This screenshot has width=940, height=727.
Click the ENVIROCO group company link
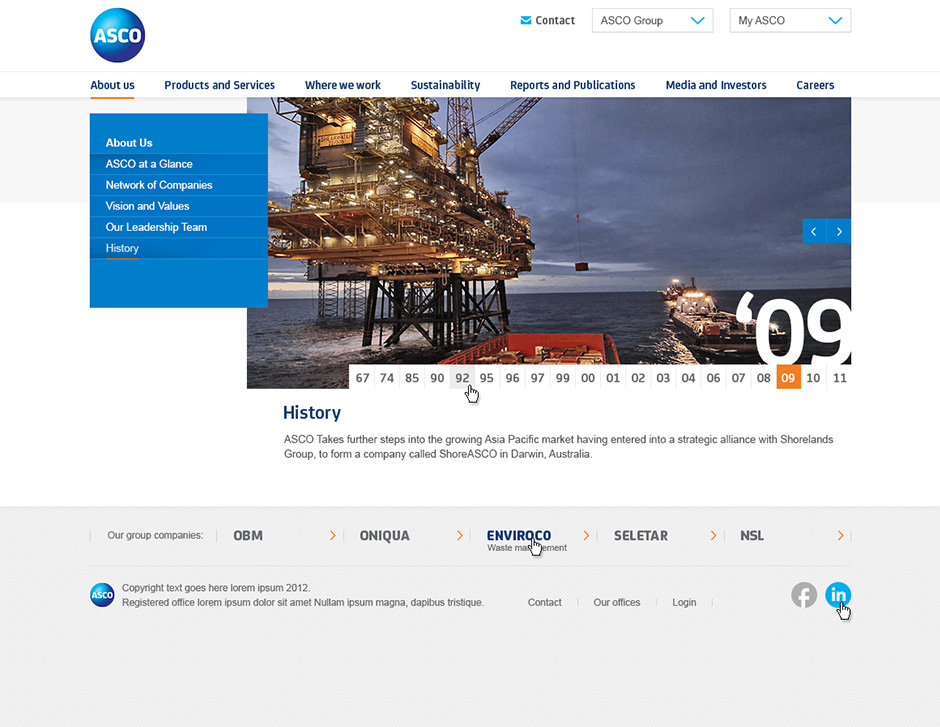[x=518, y=536]
